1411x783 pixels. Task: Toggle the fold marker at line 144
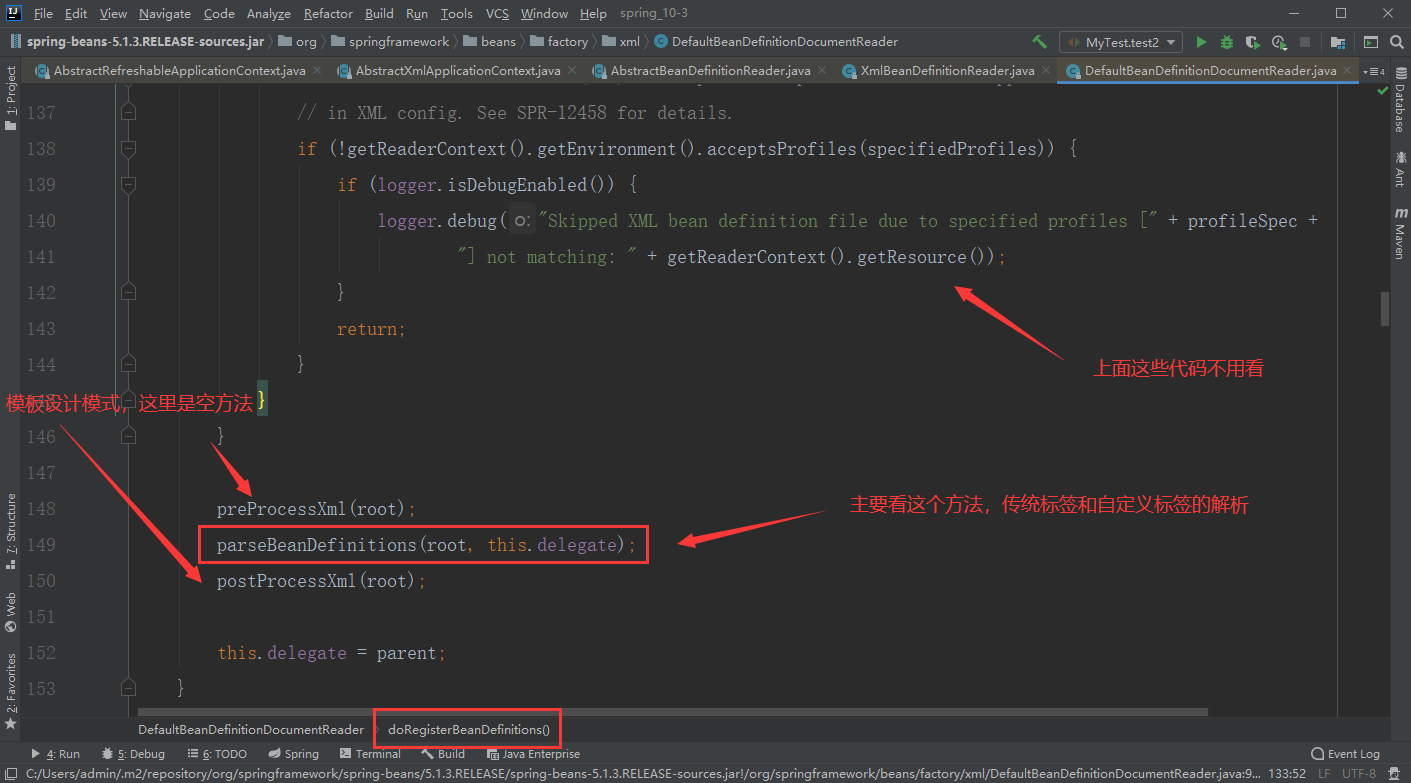click(127, 365)
